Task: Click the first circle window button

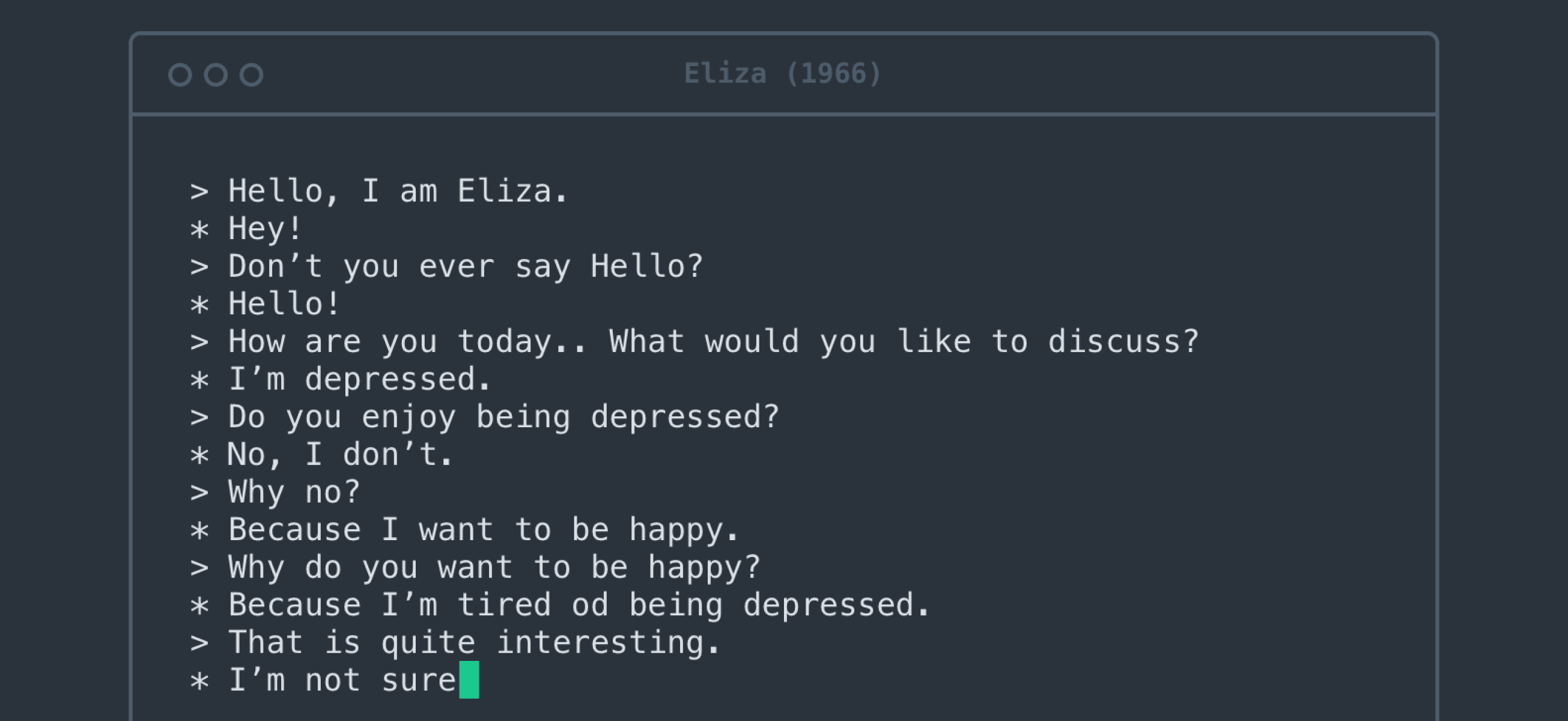Action: click(x=180, y=75)
